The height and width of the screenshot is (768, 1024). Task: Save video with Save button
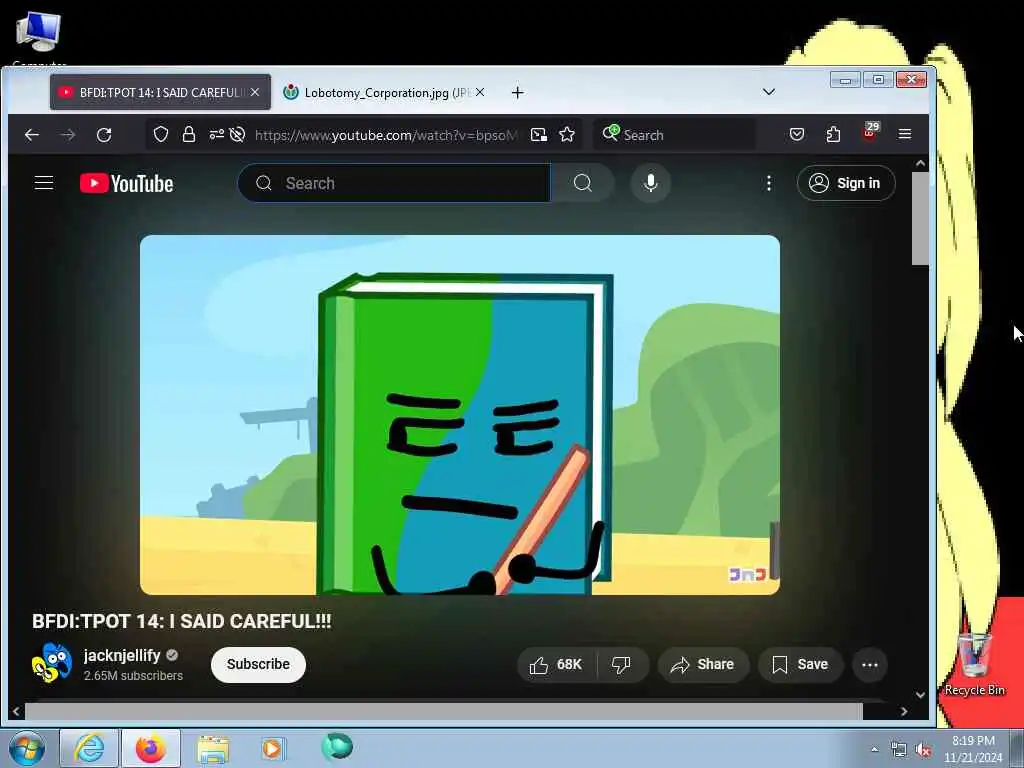point(801,665)
